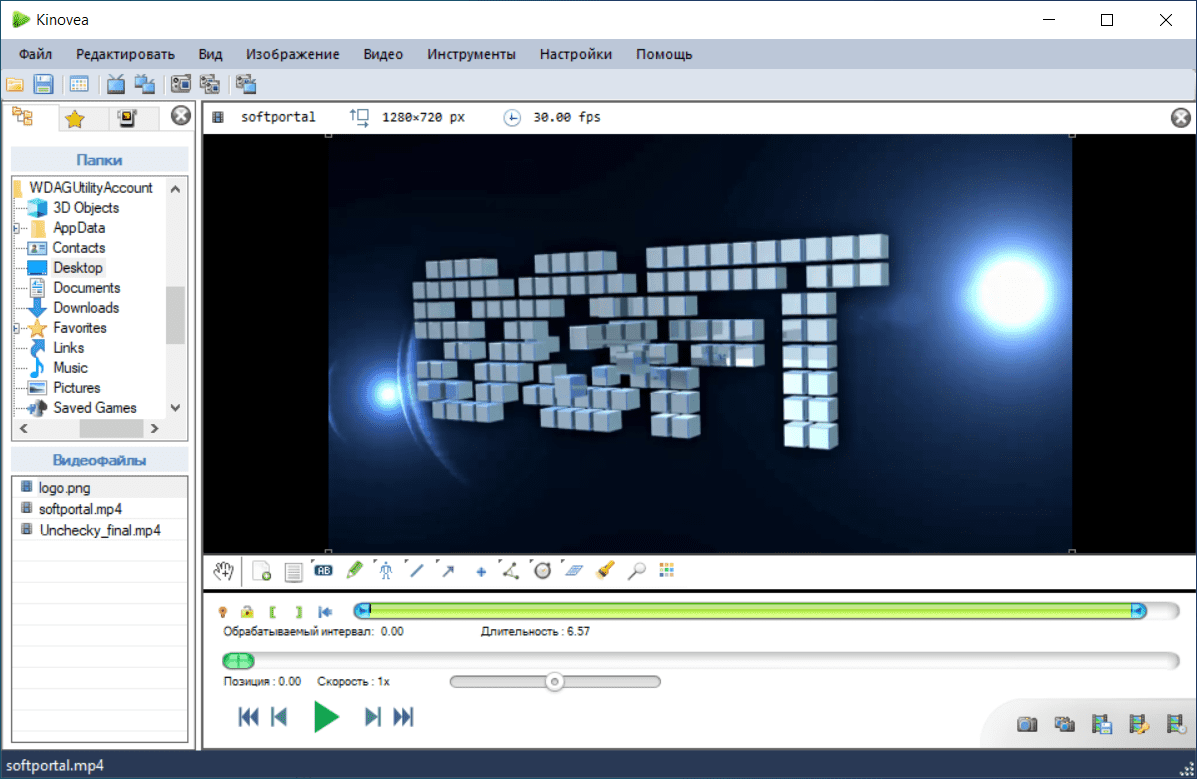Switch to two capture screens icon

coord(210,84)
